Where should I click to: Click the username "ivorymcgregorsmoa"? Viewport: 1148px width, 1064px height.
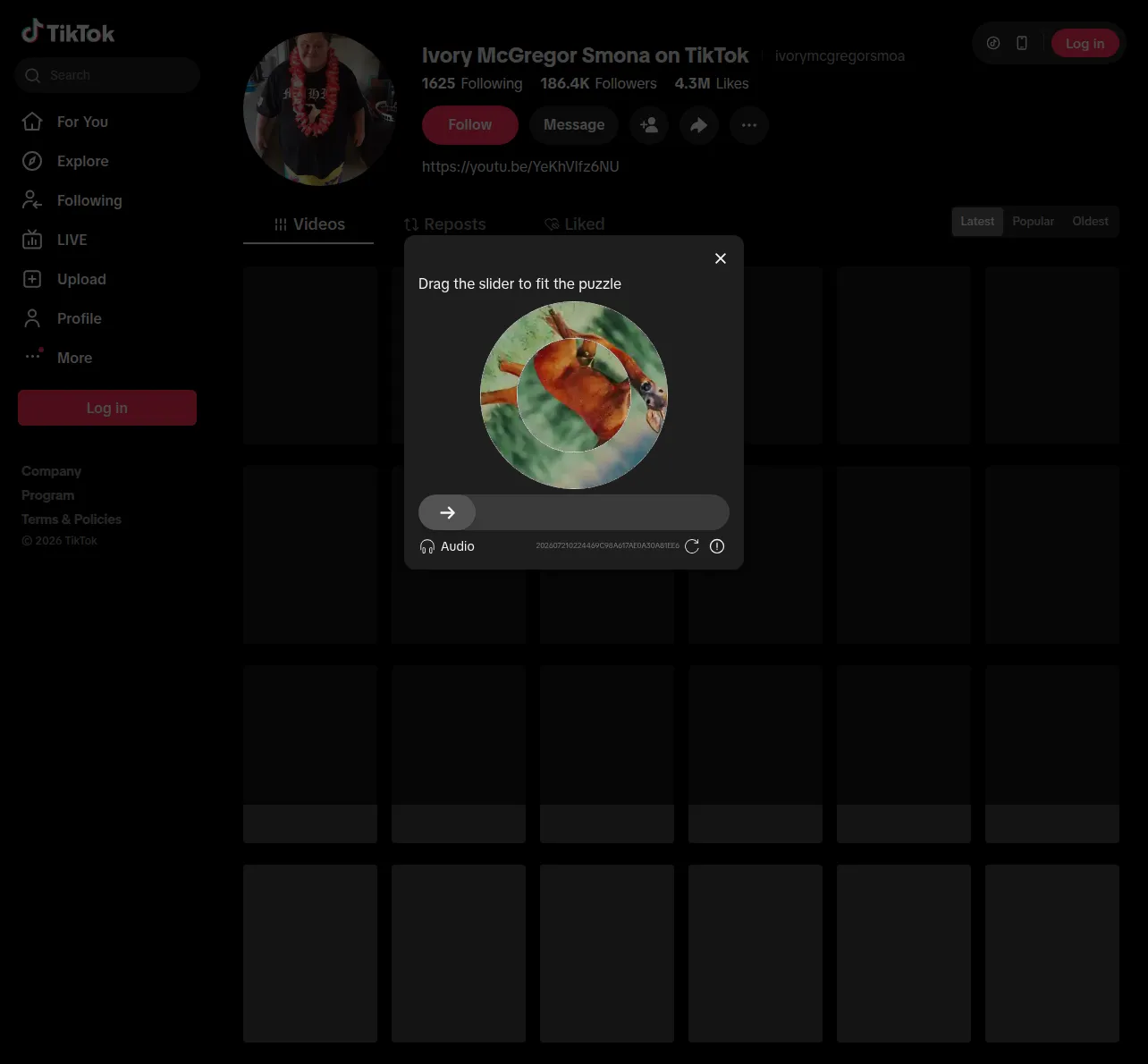click(x=840, y=56)
